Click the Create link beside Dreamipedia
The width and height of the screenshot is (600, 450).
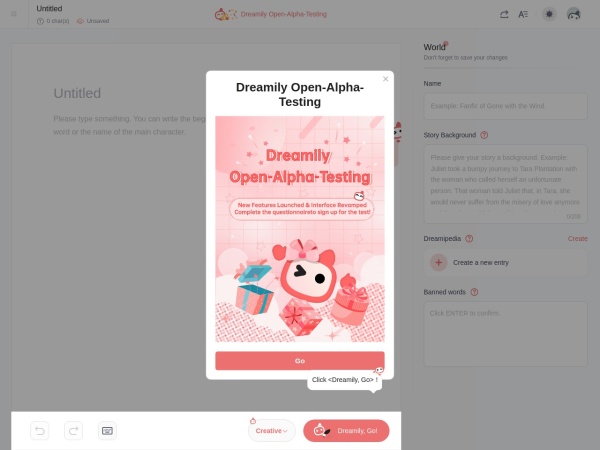tap(577, 239)
